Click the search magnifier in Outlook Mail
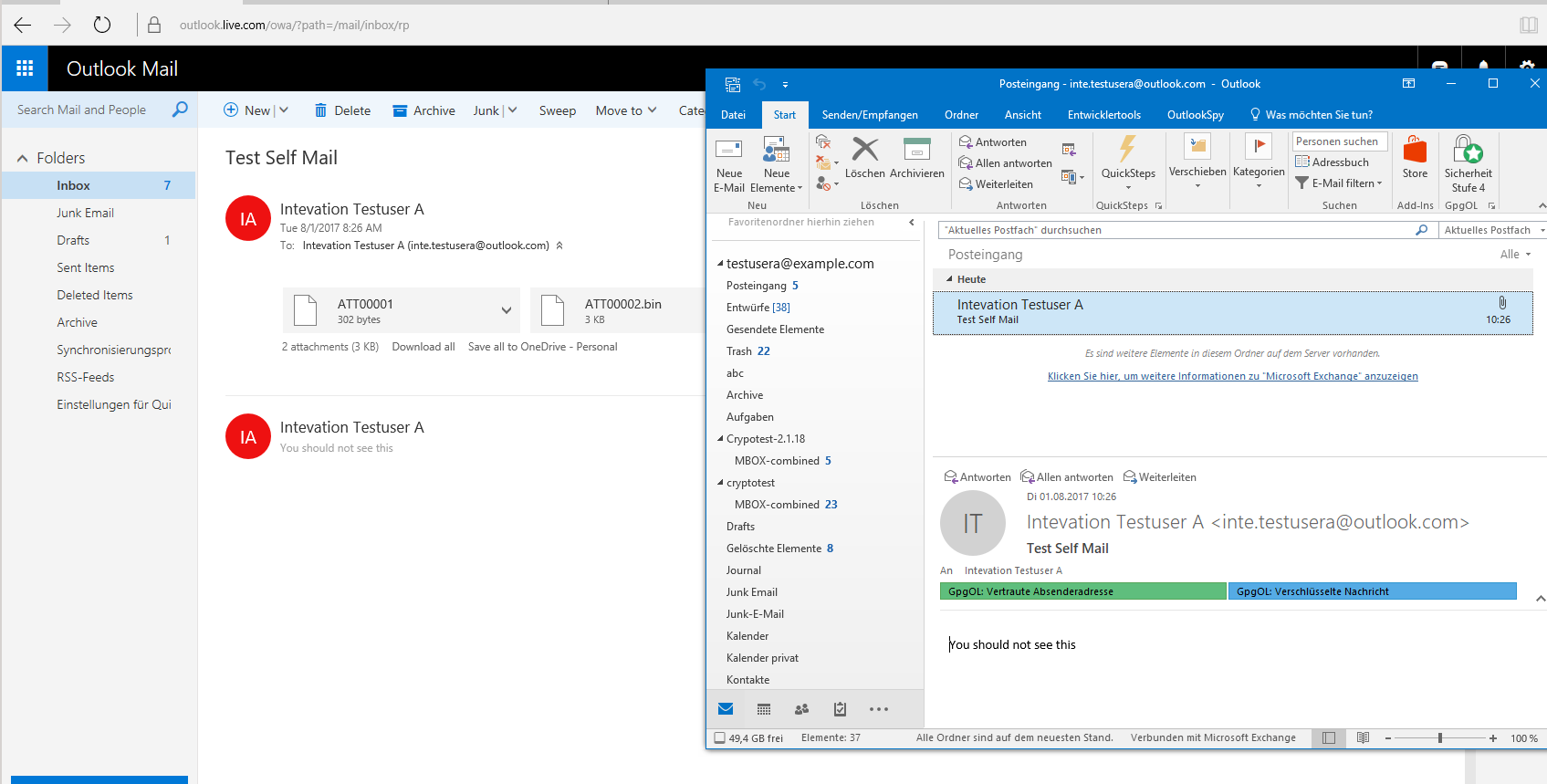Screen dimensions: 1547x784 pos(180,110)
